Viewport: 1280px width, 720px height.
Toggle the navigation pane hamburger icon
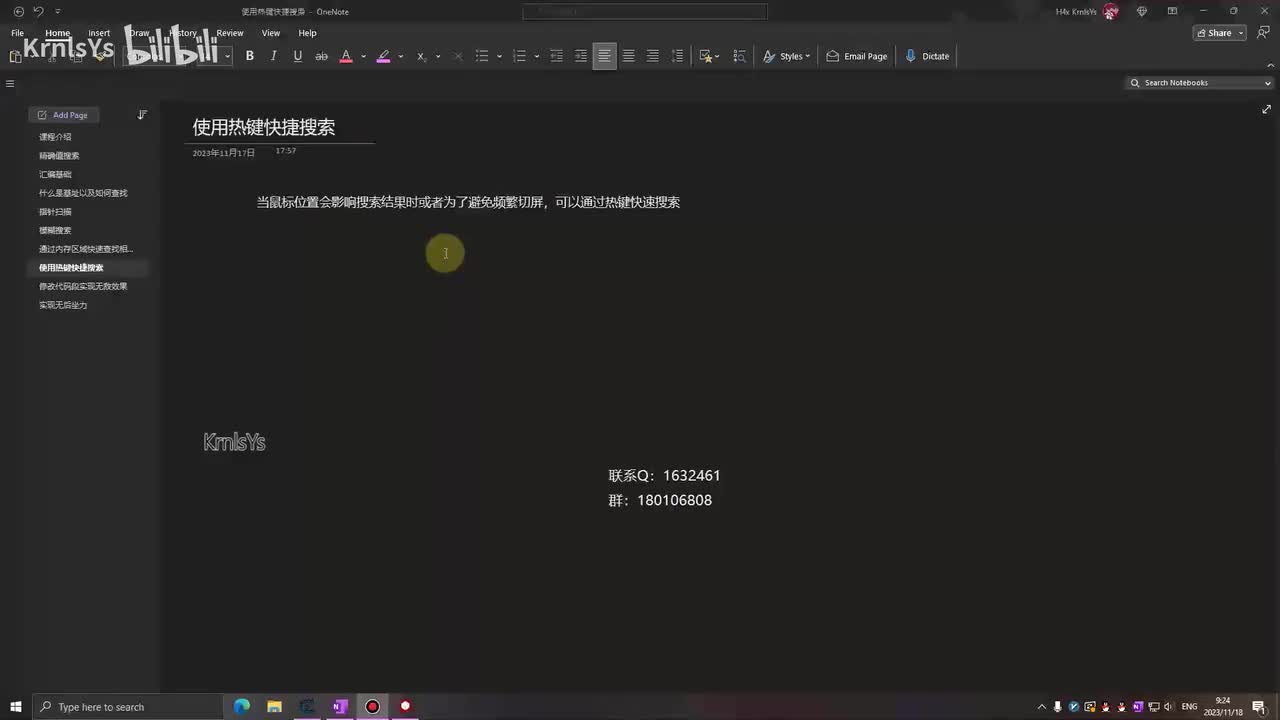click(10, 84)
